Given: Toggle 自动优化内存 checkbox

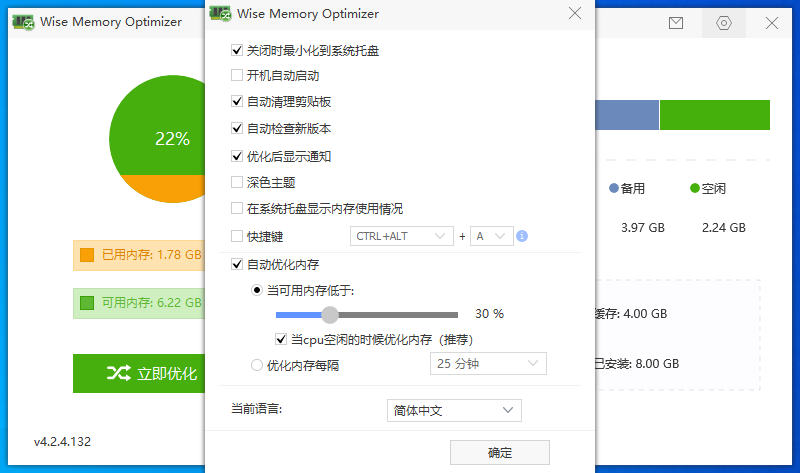Looking at the screenshot, I should click(x=237, y=264).
